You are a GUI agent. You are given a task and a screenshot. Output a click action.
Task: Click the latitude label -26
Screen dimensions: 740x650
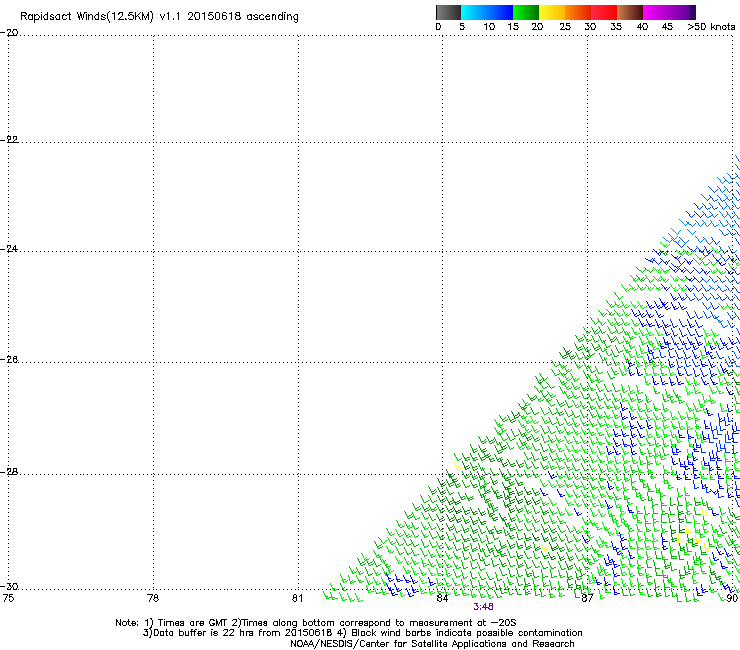[x=10, y=360]
